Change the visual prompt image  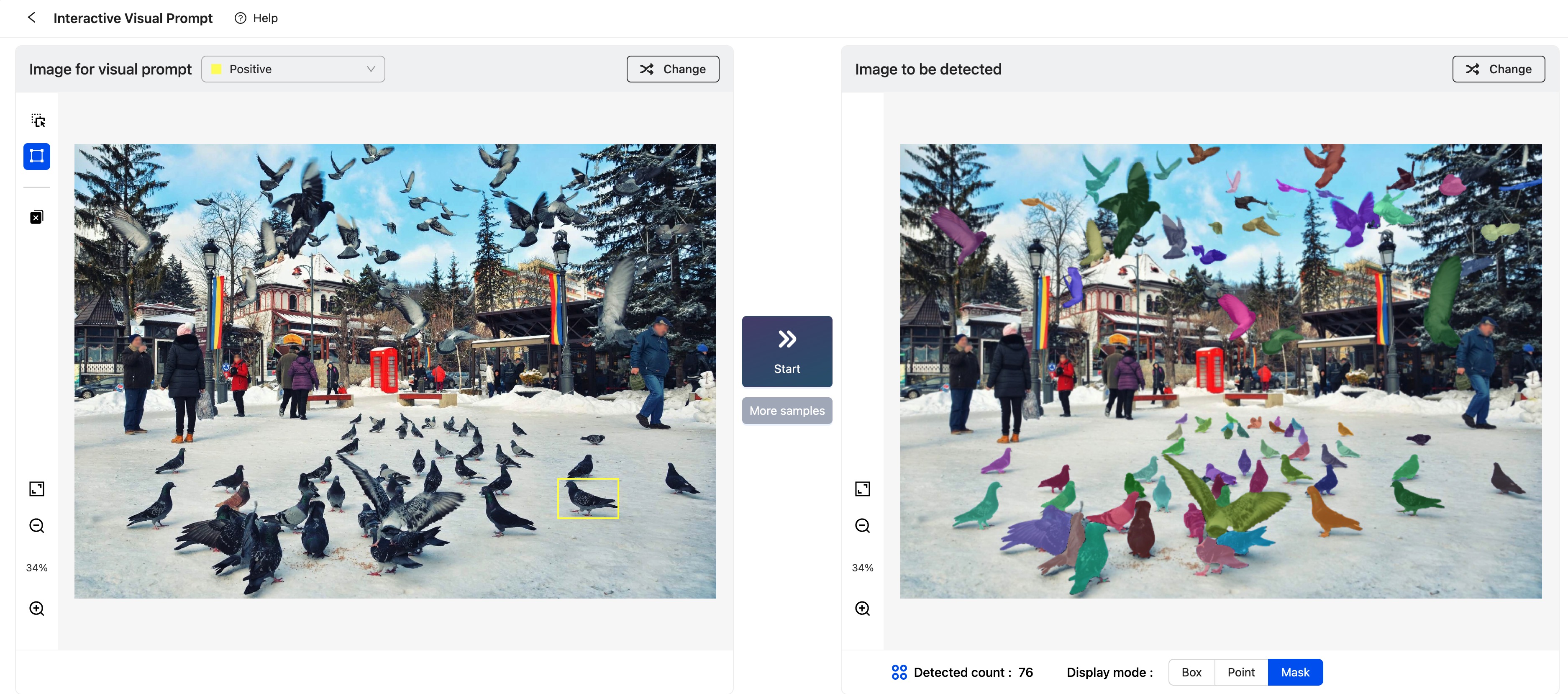point(673,69)
